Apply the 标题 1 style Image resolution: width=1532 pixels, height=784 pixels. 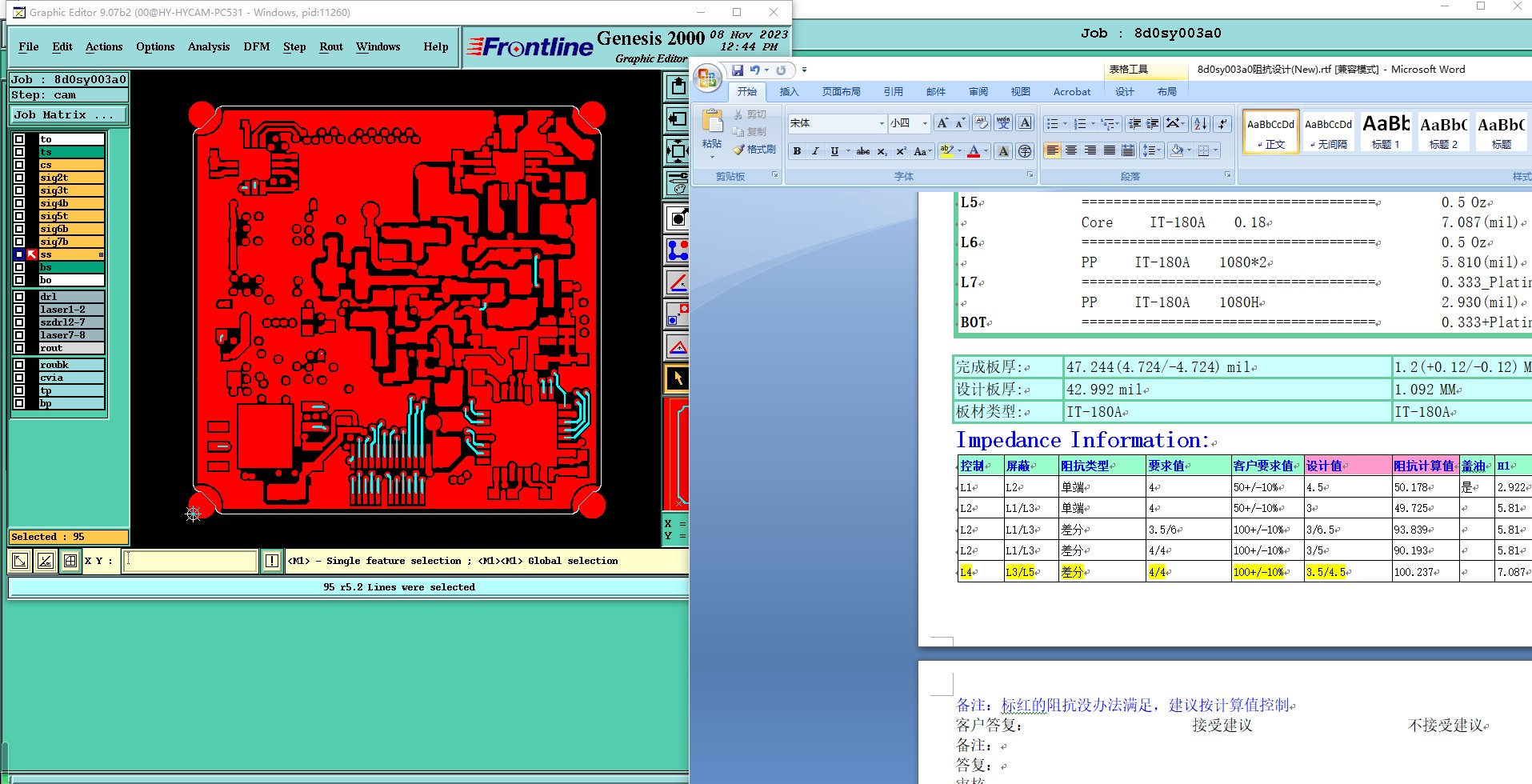1386,131
